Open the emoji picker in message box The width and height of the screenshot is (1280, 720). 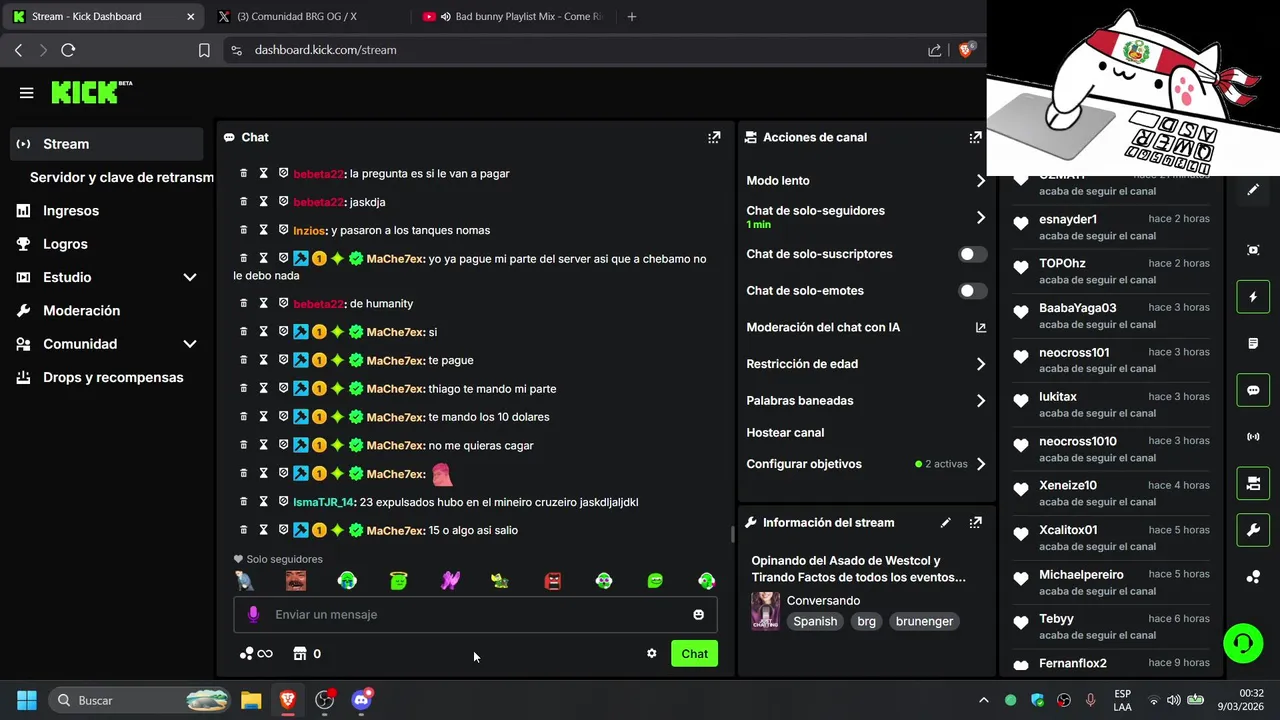tap(698, 614)
